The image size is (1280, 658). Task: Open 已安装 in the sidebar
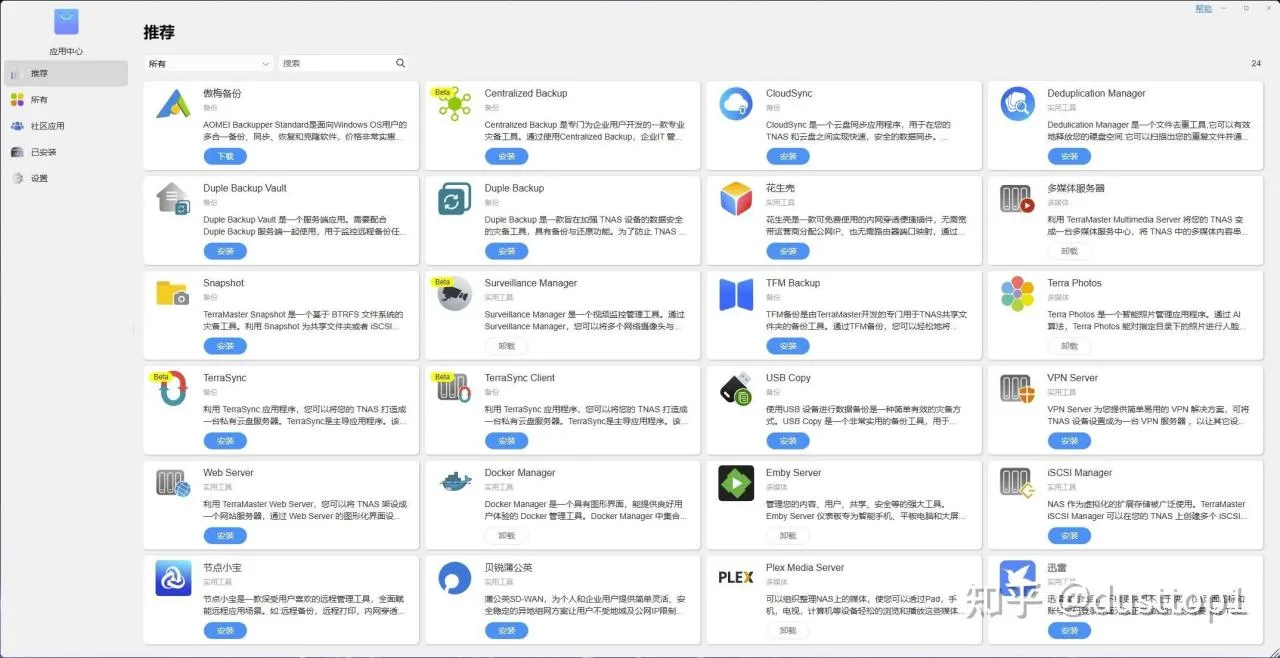[44, 152]
